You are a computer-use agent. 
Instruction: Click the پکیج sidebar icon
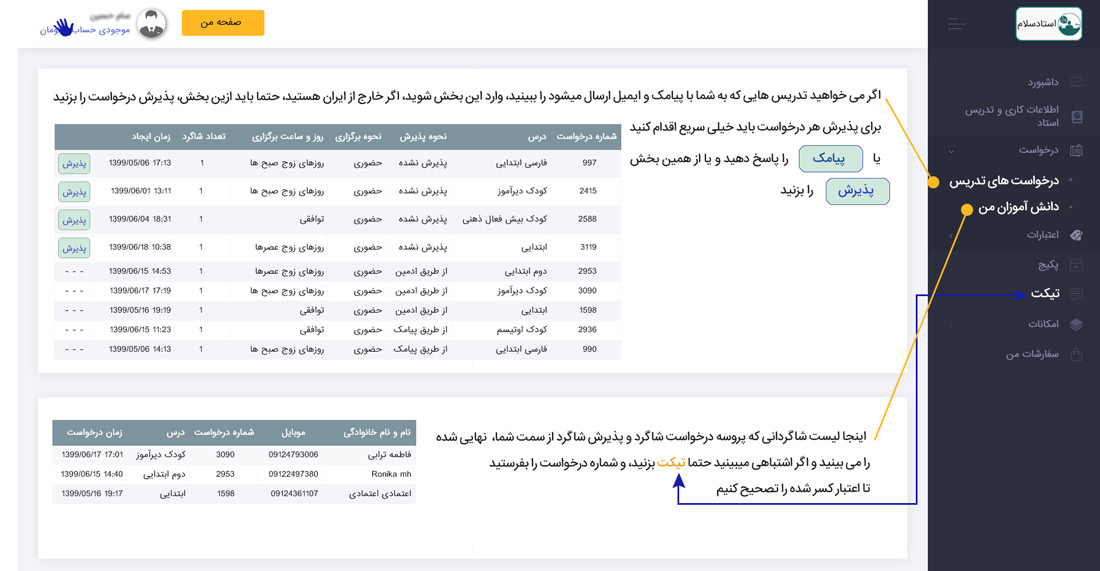[1076, 265]
